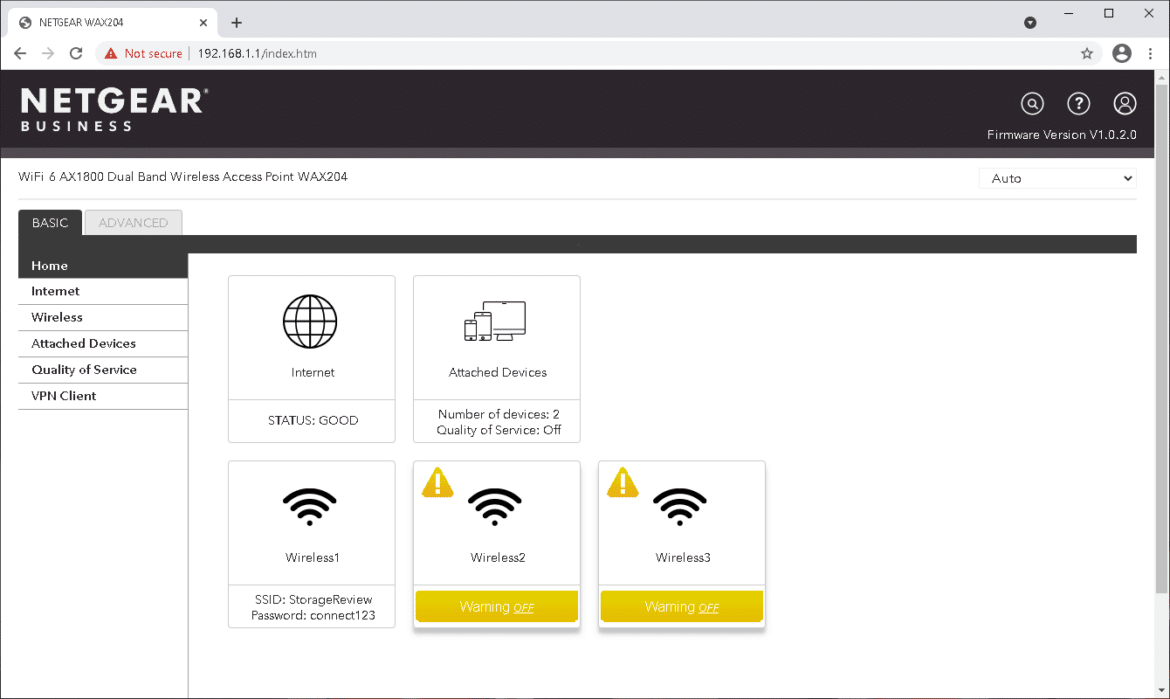The height and width of the screenshot is (699, 1170).
Task: Click the page vertical scrollbar
Action: 1161,339
